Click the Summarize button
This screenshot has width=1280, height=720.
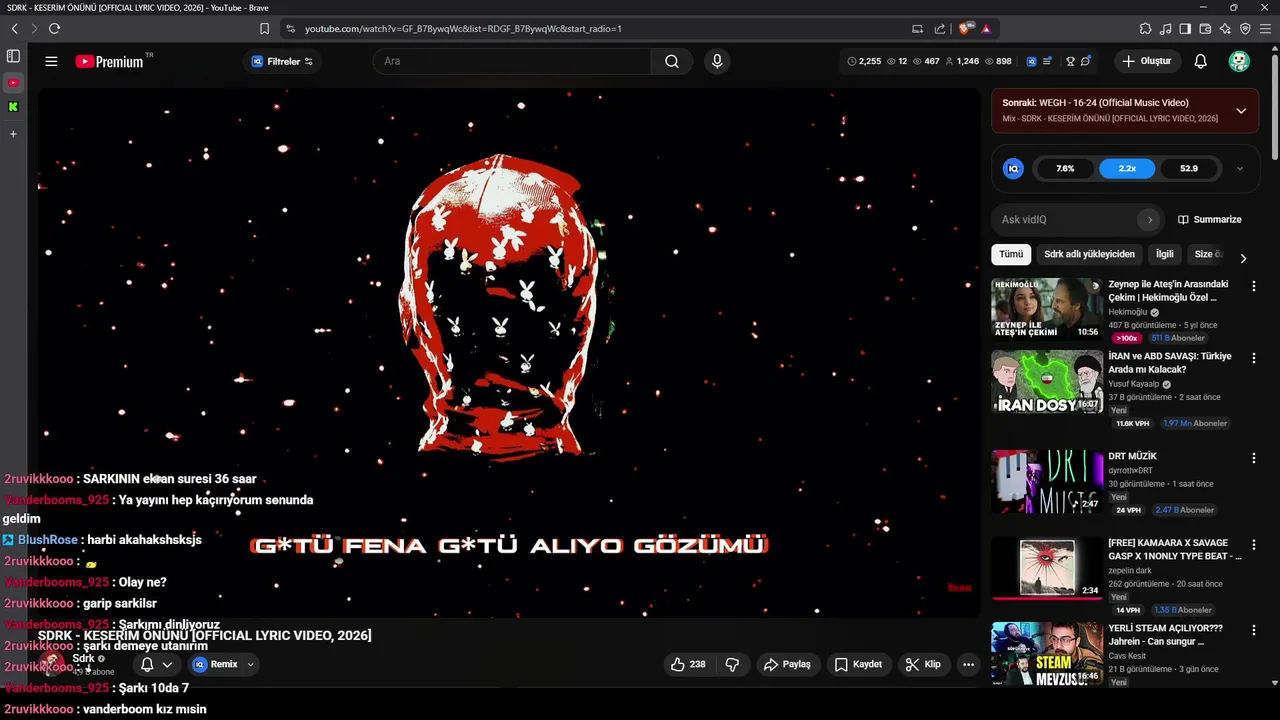click(x=1210, y=219)
